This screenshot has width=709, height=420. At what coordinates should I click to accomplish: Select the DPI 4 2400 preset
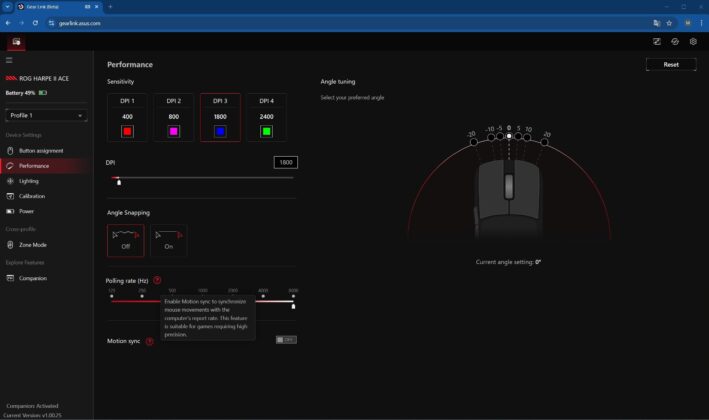[x=266, y=118]
